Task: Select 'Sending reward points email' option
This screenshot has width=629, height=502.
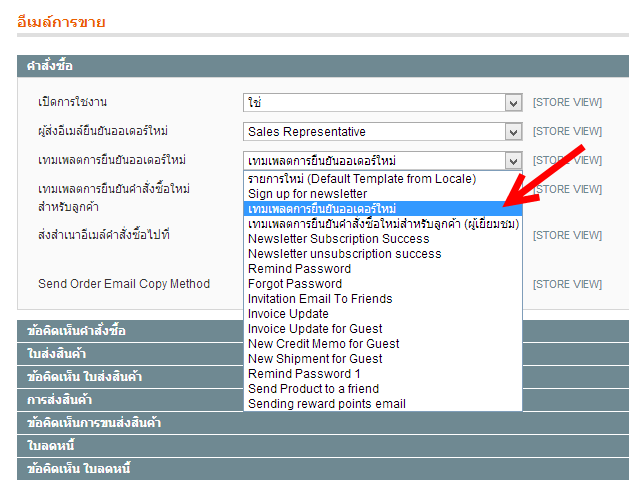Action: pos(327,404)
